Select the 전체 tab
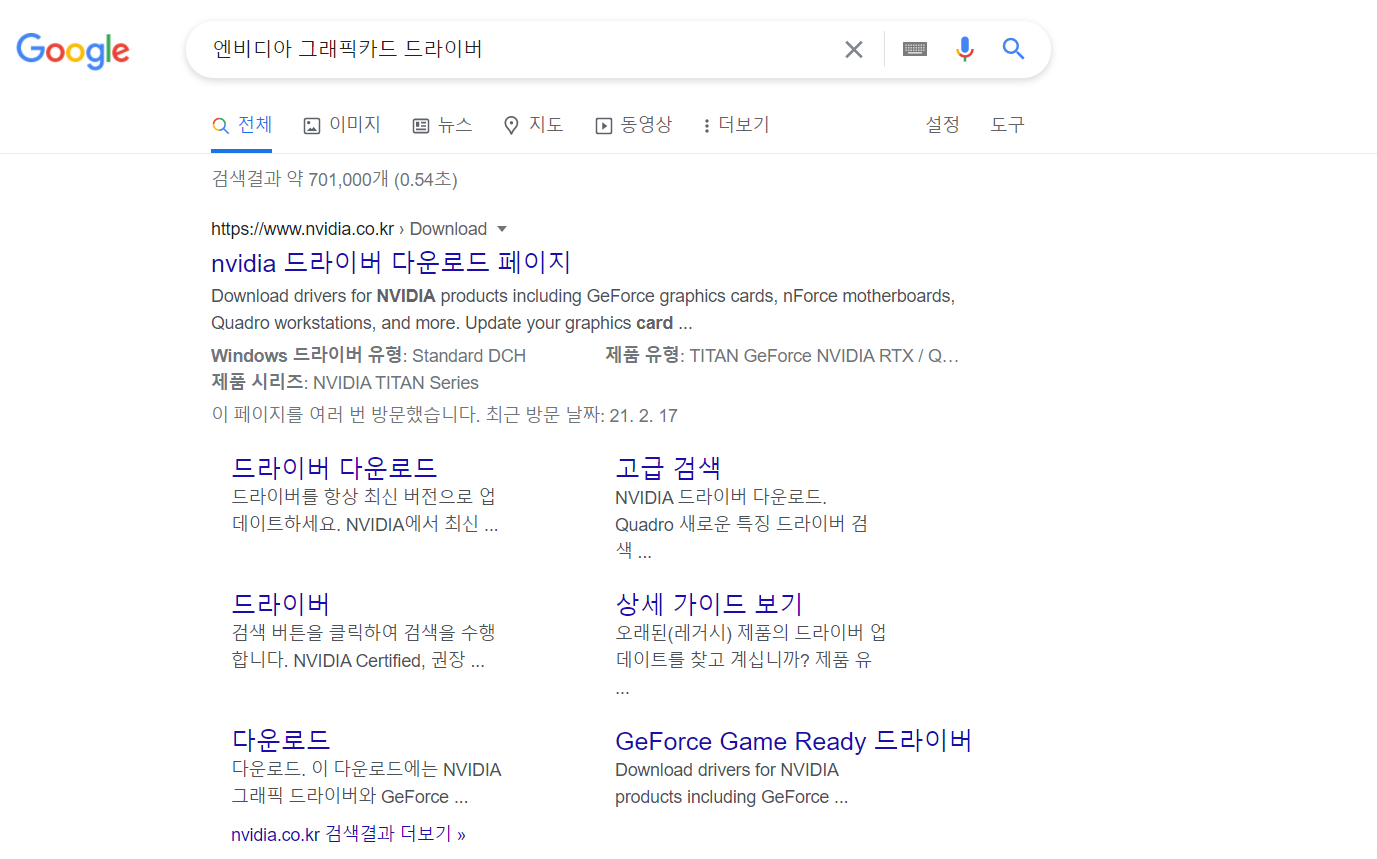 click(242, 125)
